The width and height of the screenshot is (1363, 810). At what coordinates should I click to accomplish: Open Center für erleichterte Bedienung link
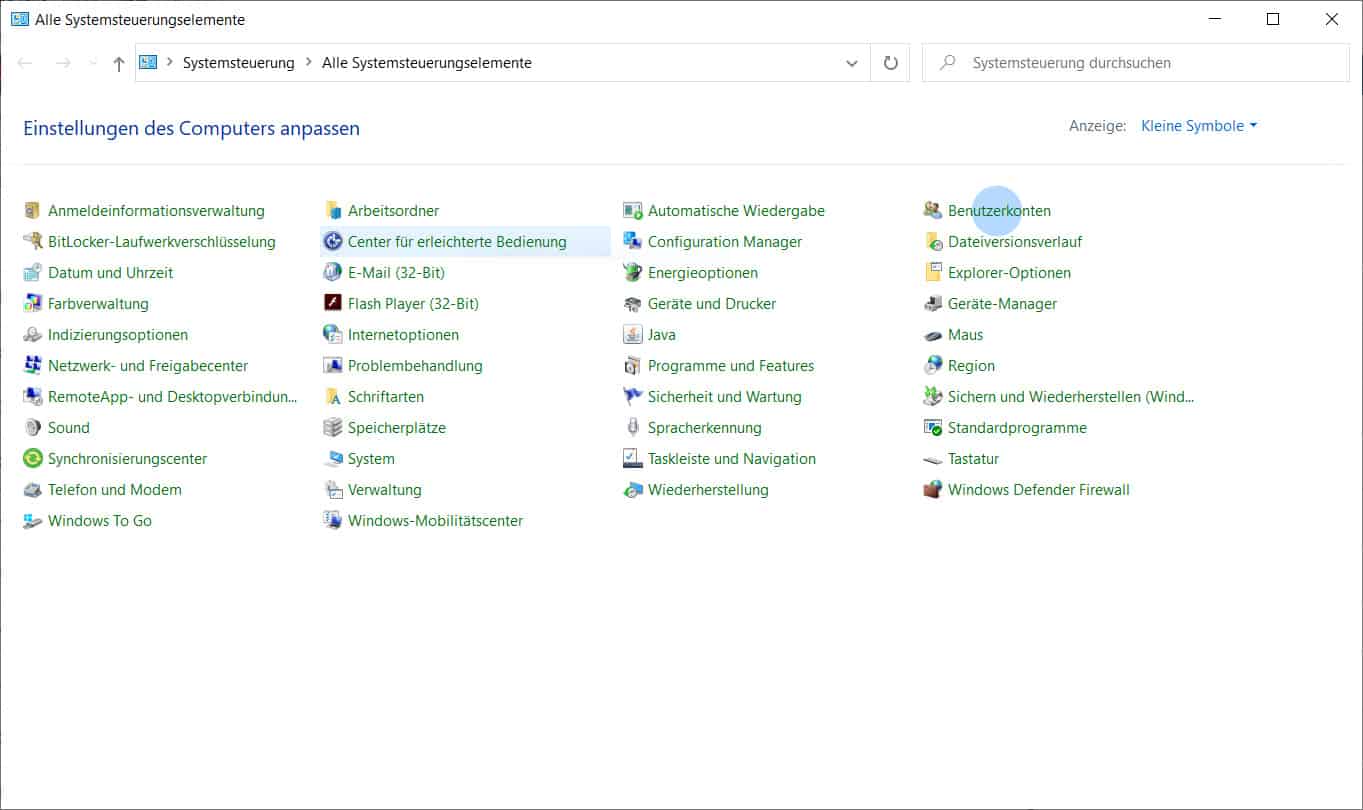pyautogui.click(x=457, y=242)
